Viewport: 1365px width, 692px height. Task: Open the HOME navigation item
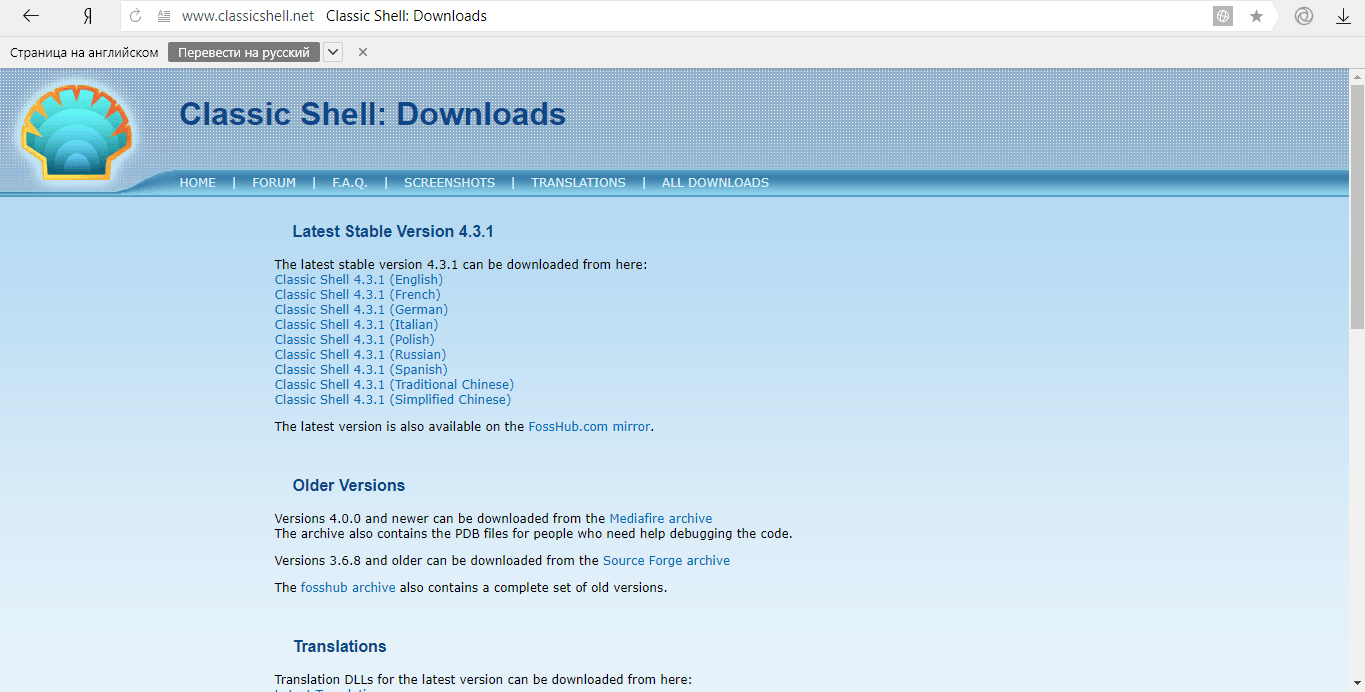coord(198,183)
